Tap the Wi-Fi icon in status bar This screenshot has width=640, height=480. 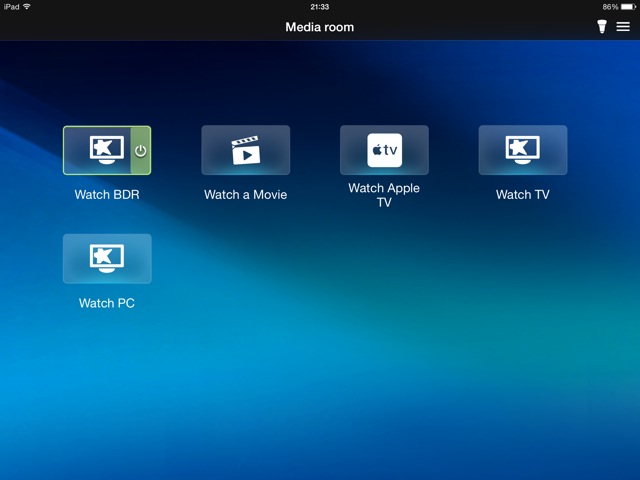[x=27, y=7]
